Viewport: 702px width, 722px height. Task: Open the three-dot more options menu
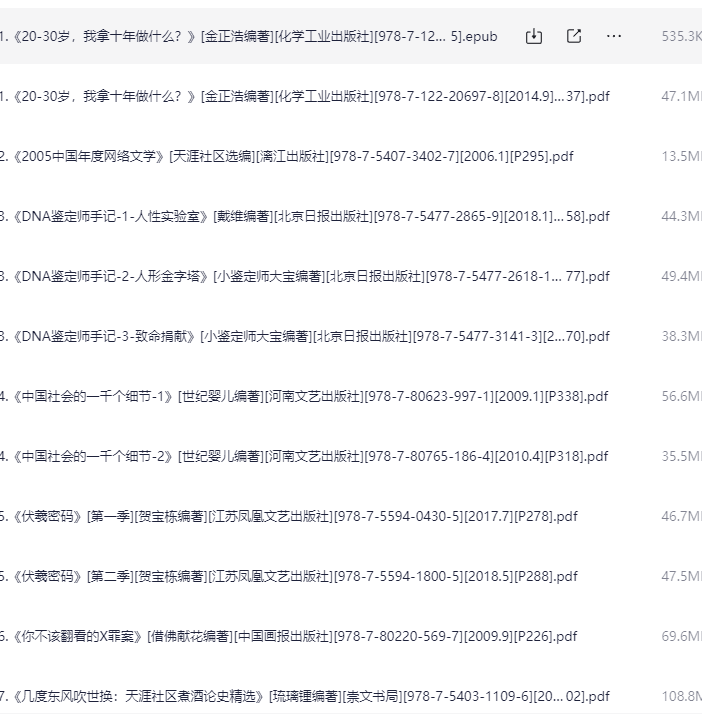pos(614,36)
